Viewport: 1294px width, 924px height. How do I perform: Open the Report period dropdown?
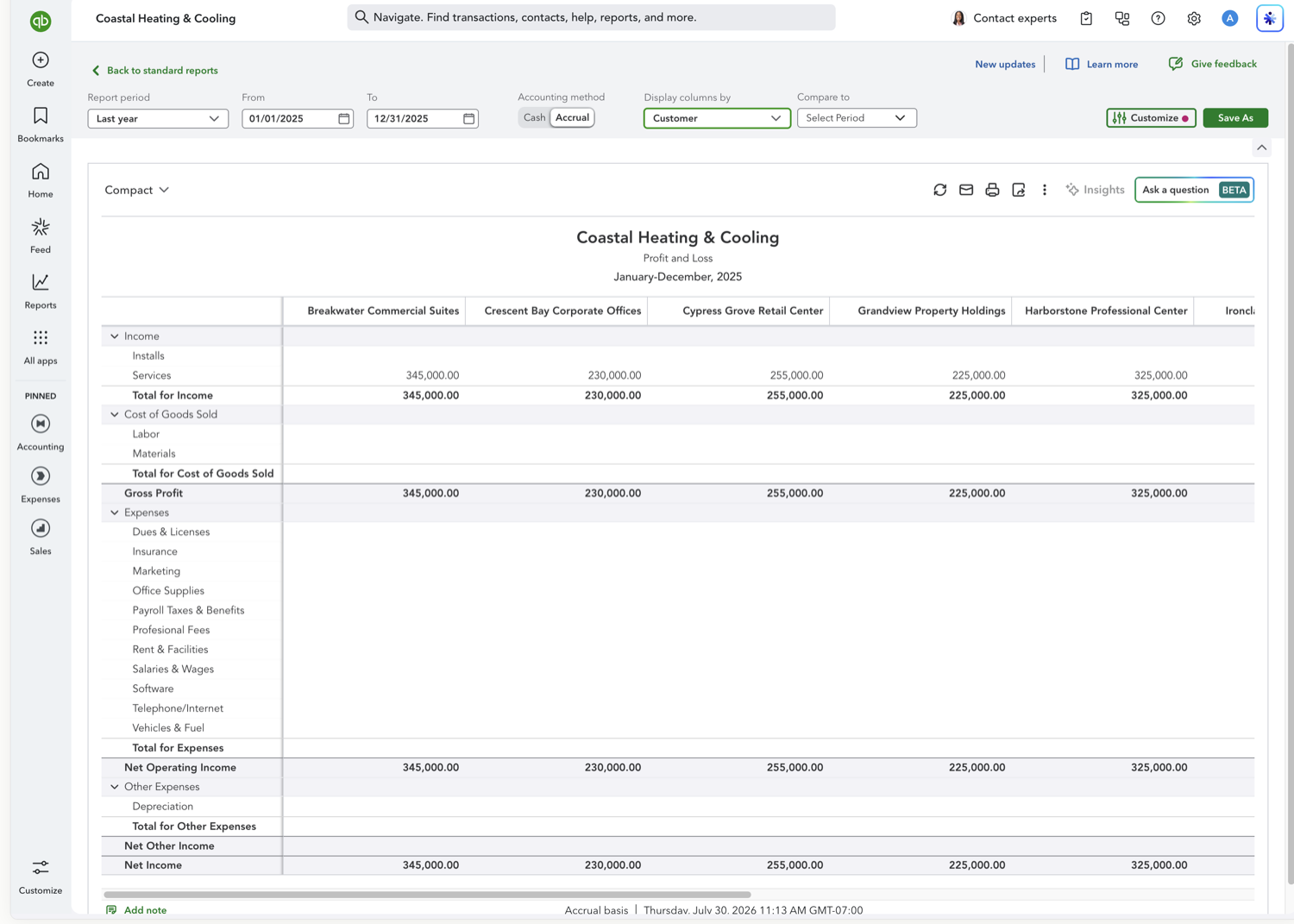click(x=158, y=118)
